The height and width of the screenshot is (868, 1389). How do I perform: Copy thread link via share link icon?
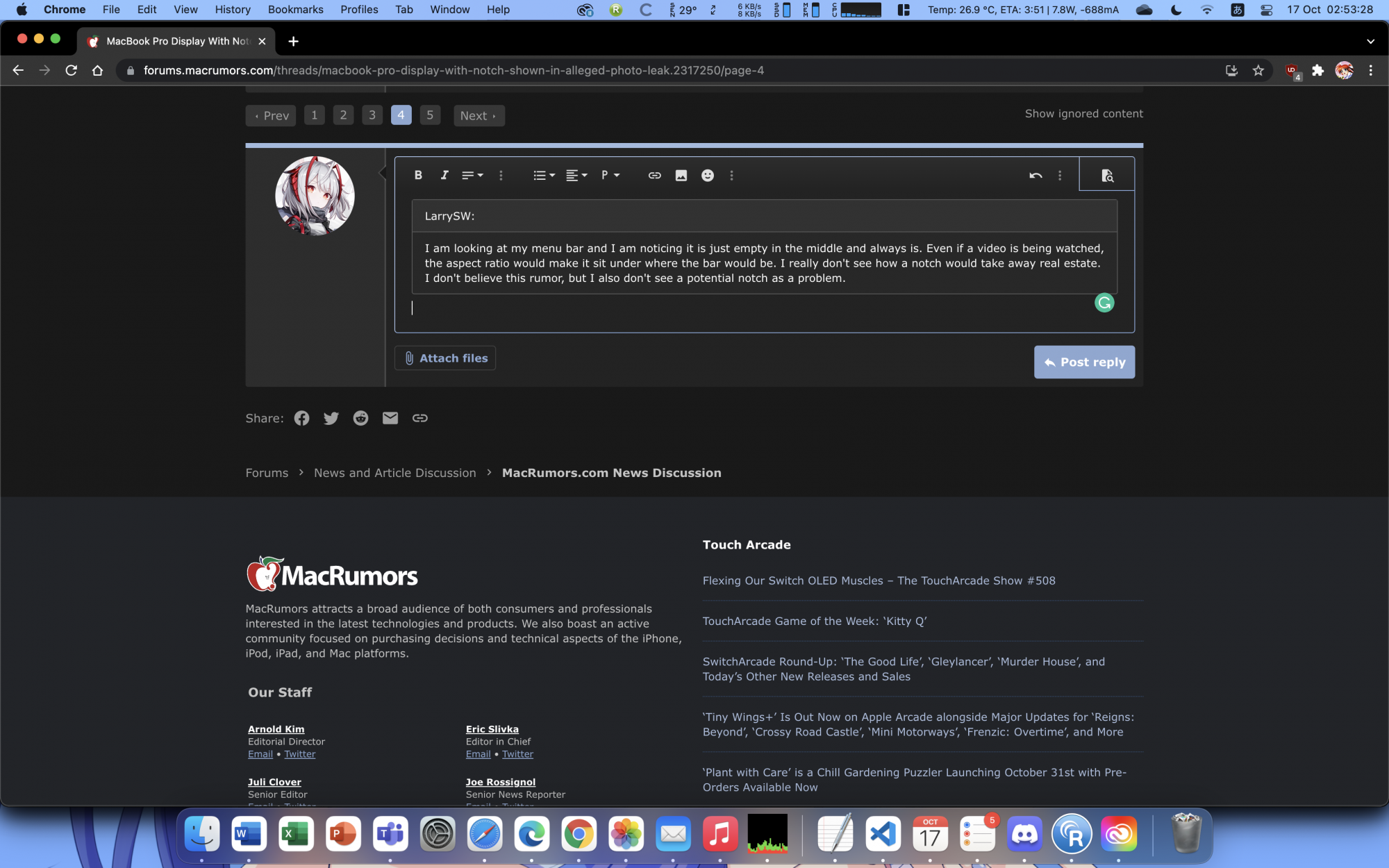pos(419,418)
